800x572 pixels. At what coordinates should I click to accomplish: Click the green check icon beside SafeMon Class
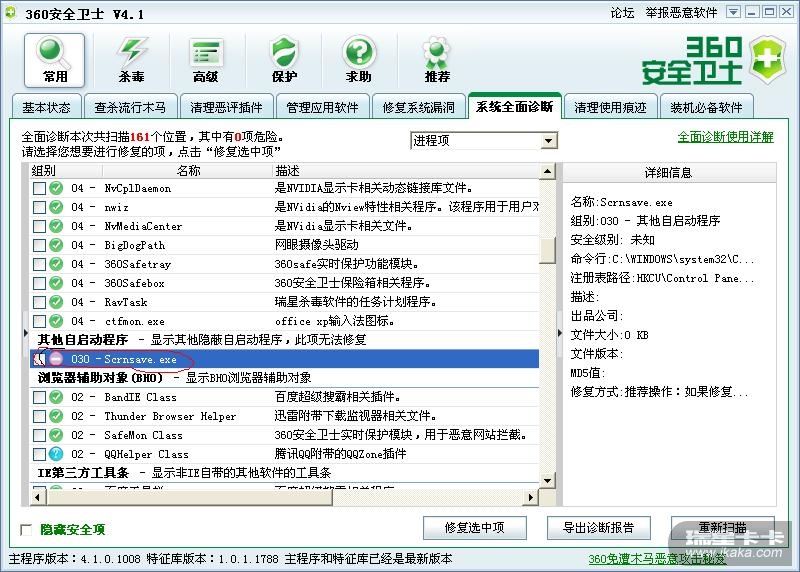(x=56, y=435)
